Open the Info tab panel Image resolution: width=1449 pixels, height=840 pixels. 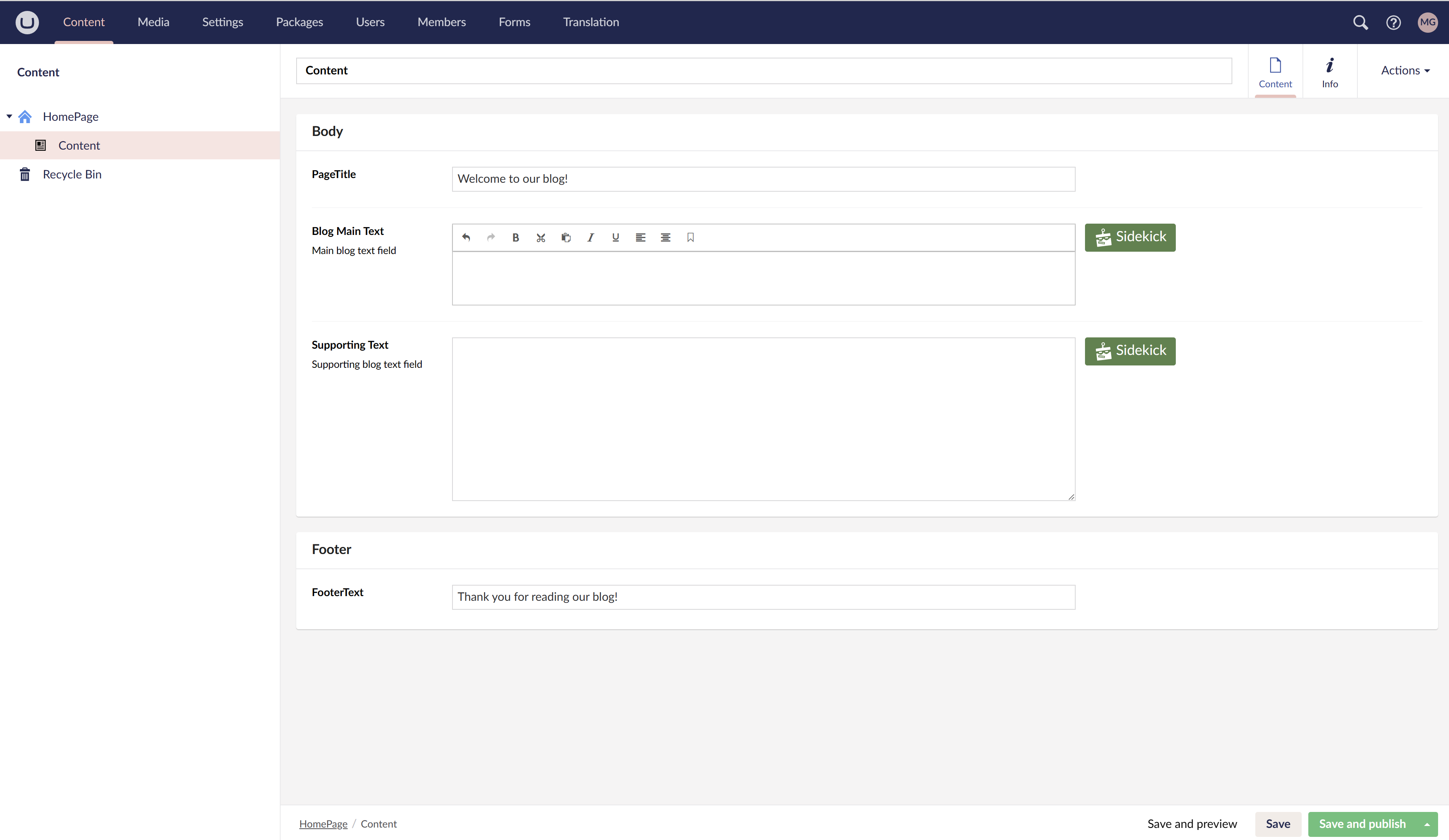click(1330, 71)
